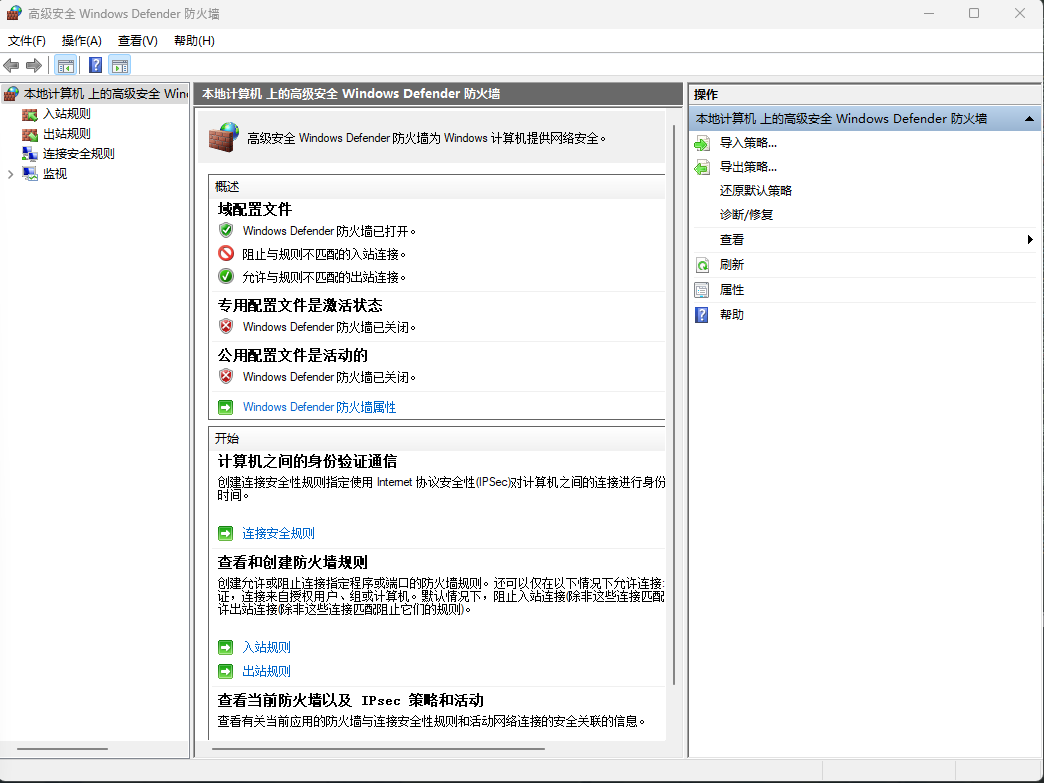The image size is (1044, 783).
Task: Click the red blocked icon beside 阻止与规则不匹配的入站连接
Action: (x=226, y=254)
